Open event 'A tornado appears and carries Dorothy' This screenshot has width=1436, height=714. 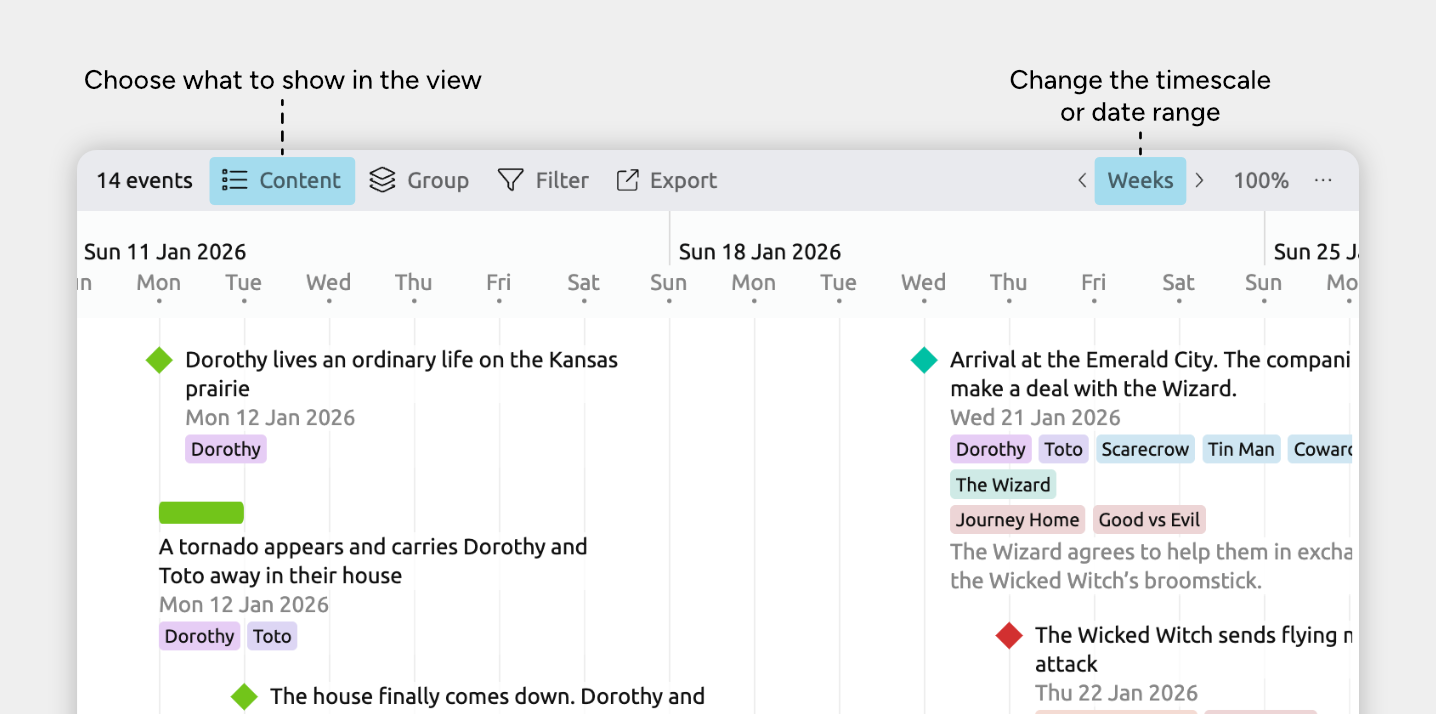coord(373,561)
